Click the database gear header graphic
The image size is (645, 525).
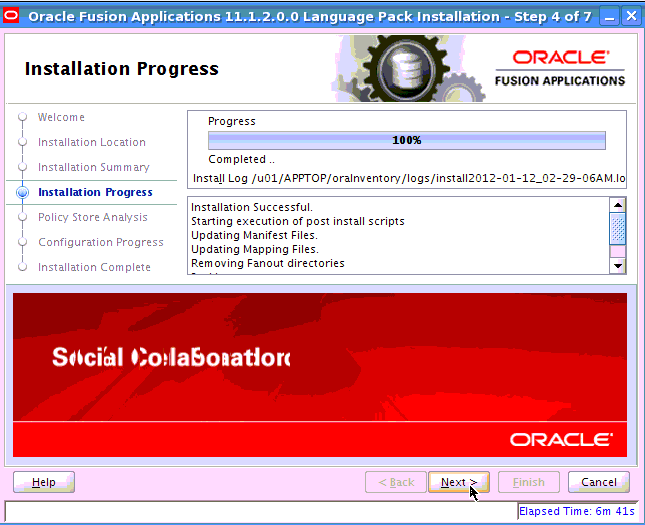pyautogui.click(x=408, y=68)
